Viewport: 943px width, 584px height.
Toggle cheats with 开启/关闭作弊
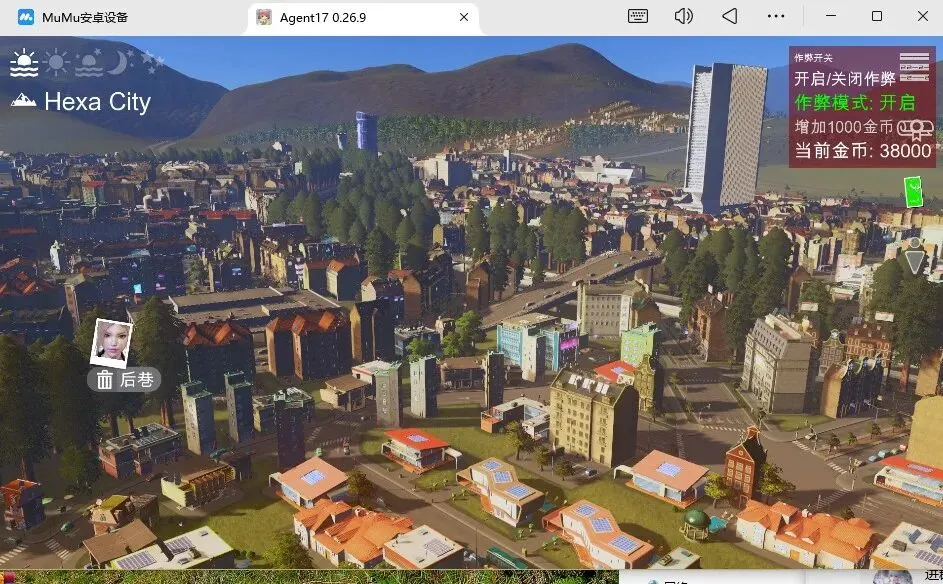click(x=844, y=79)
